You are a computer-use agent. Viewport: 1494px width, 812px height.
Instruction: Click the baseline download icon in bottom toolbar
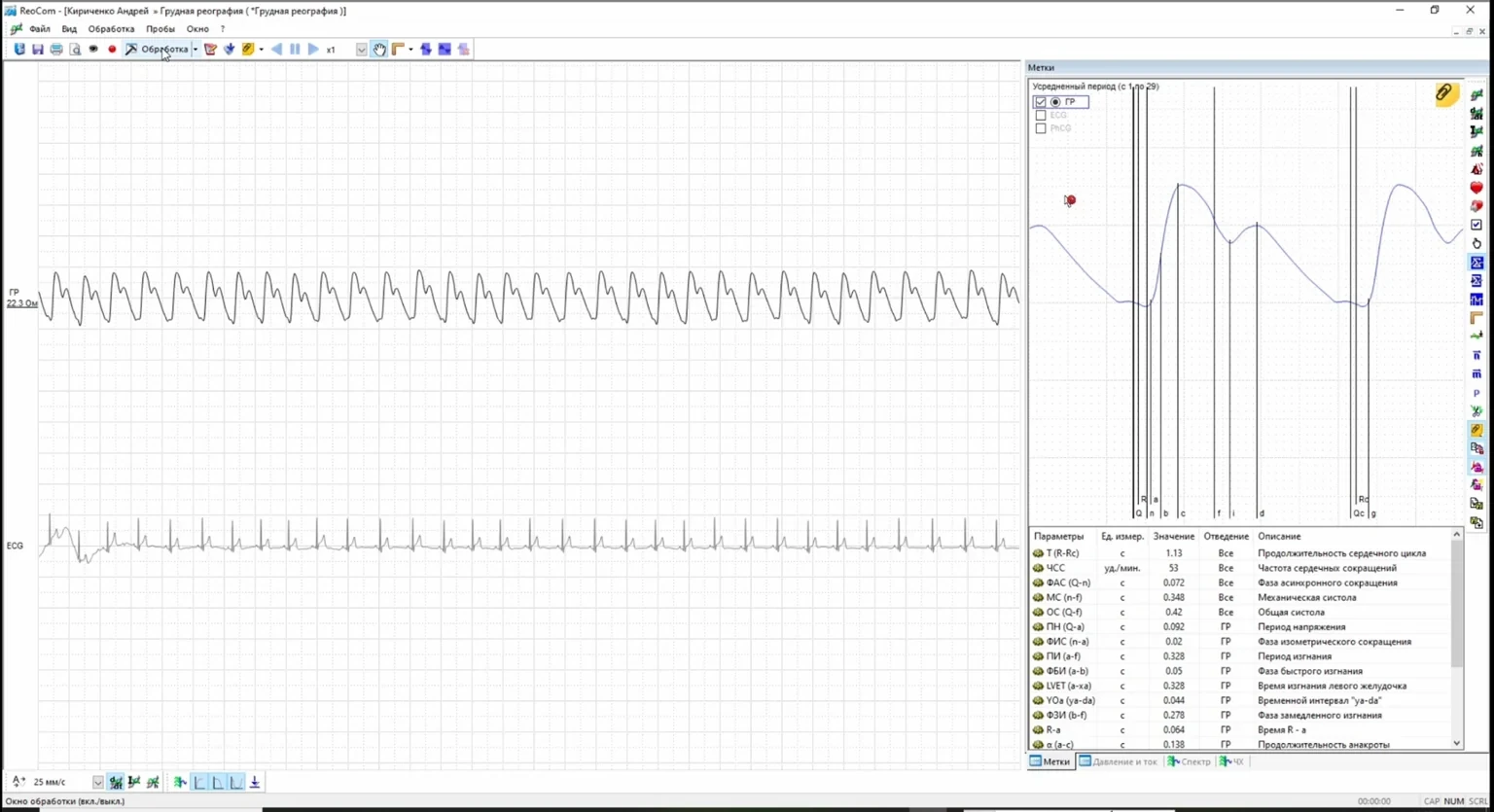[255, 782]
